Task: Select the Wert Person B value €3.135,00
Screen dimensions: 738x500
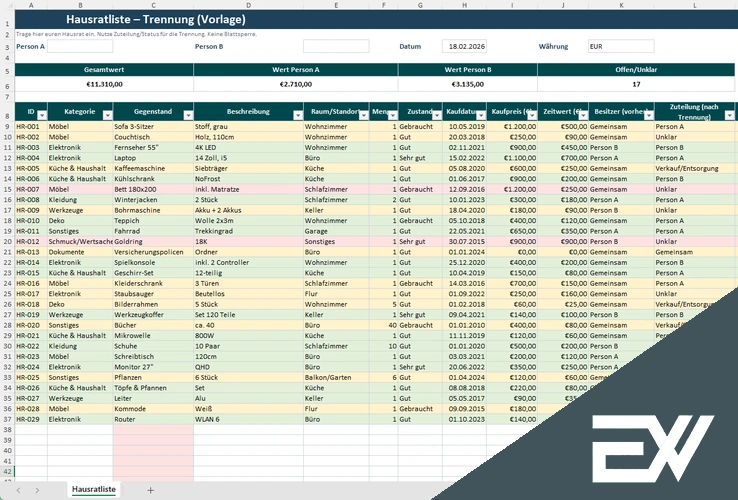Action: pos(468,84)
